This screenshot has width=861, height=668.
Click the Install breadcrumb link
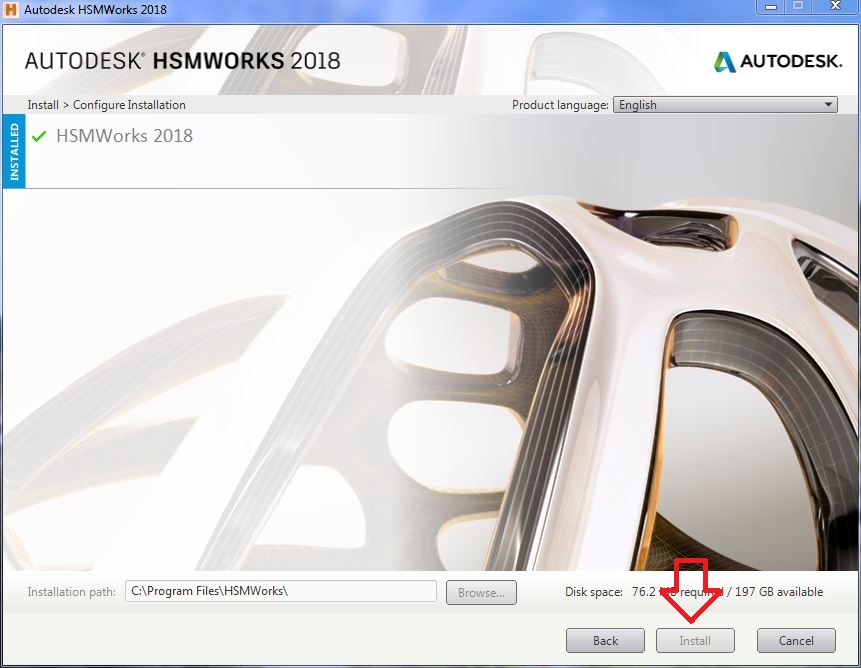(42, 104)
